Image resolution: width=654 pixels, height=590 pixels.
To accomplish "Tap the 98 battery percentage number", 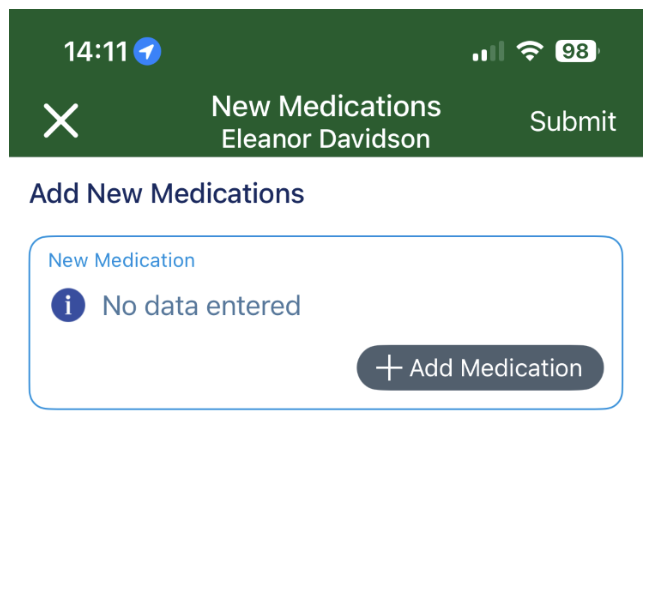I will tap(575, 51).
